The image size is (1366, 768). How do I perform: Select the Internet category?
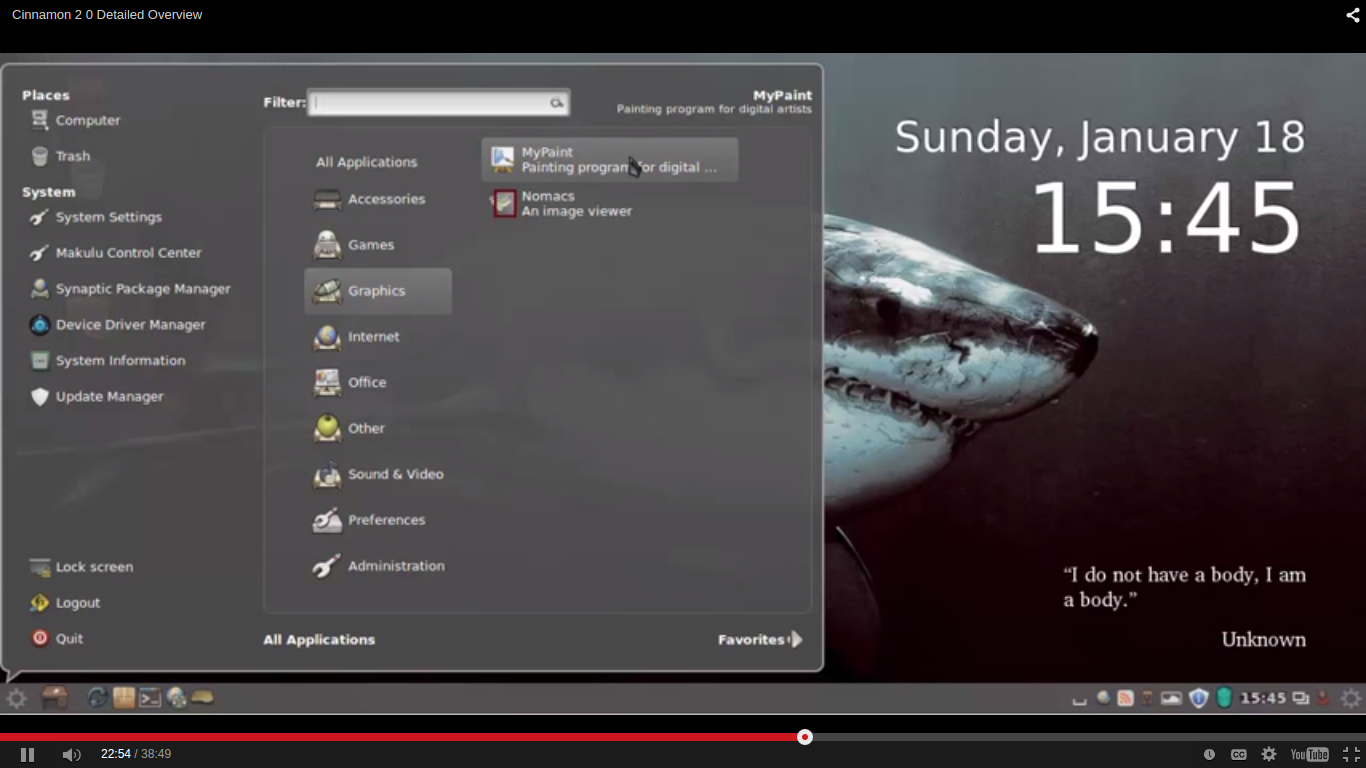[x=373, y=337]
